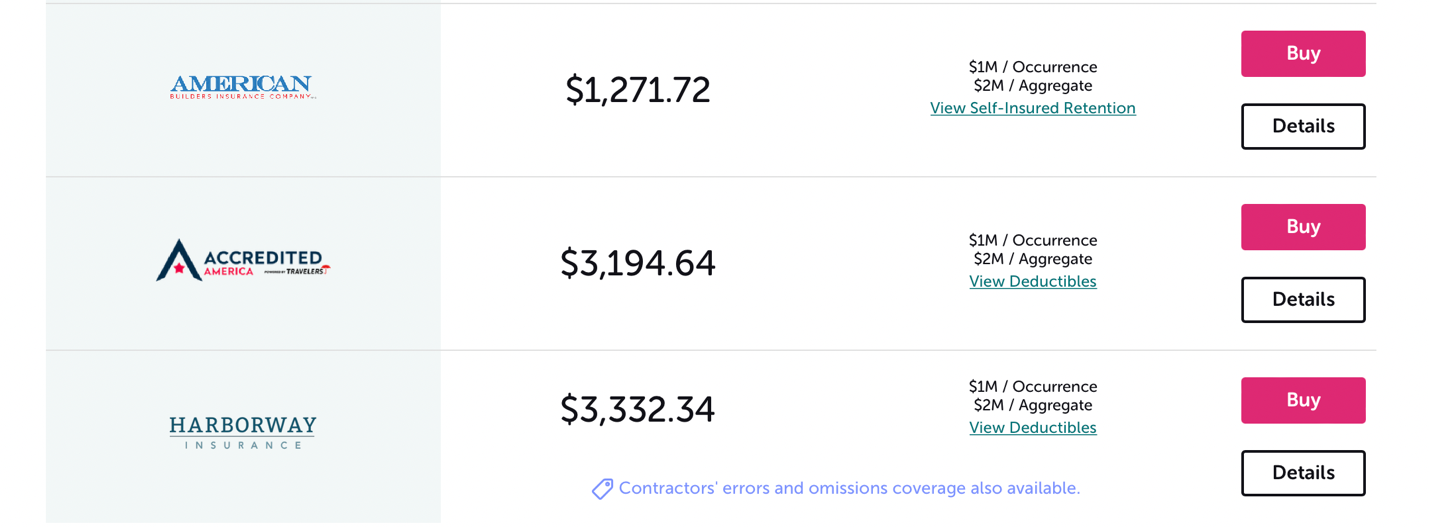1429x527 pixels.
Task: Click the price tag icon beside contractors' coverage note
Action: tap(602, 489)
